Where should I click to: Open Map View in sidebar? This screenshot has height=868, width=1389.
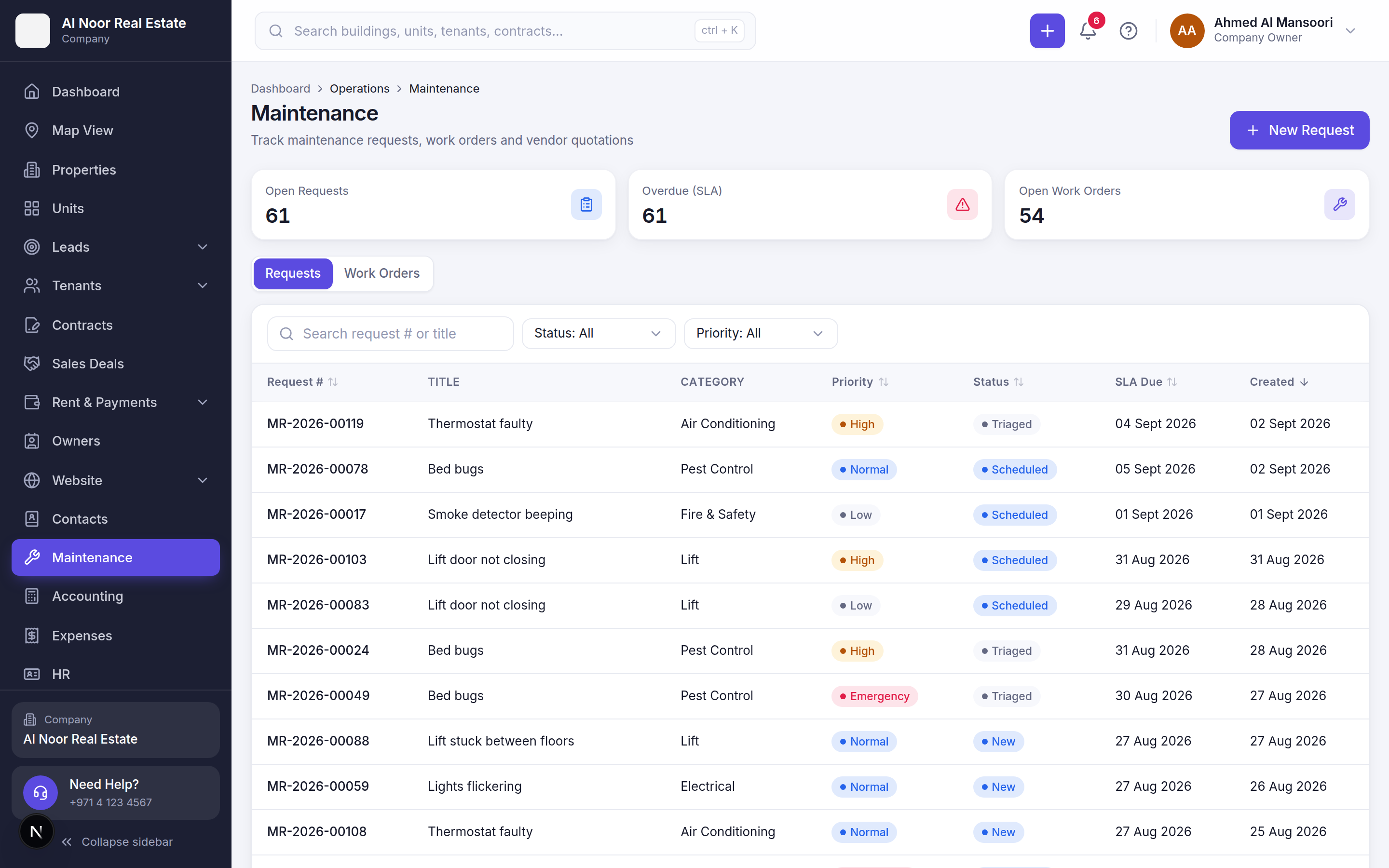115,130
